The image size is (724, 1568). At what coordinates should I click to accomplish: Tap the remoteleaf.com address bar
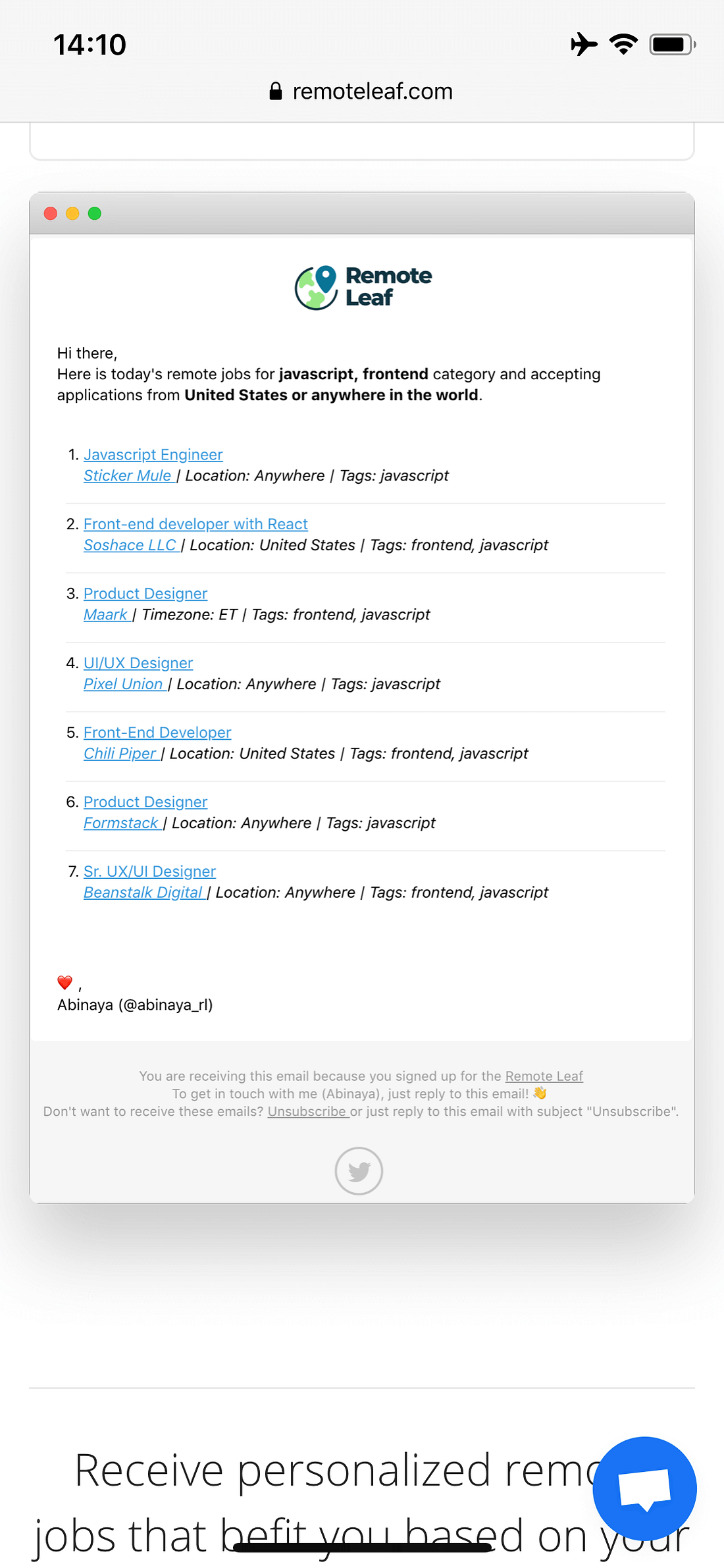coord(362,91)
